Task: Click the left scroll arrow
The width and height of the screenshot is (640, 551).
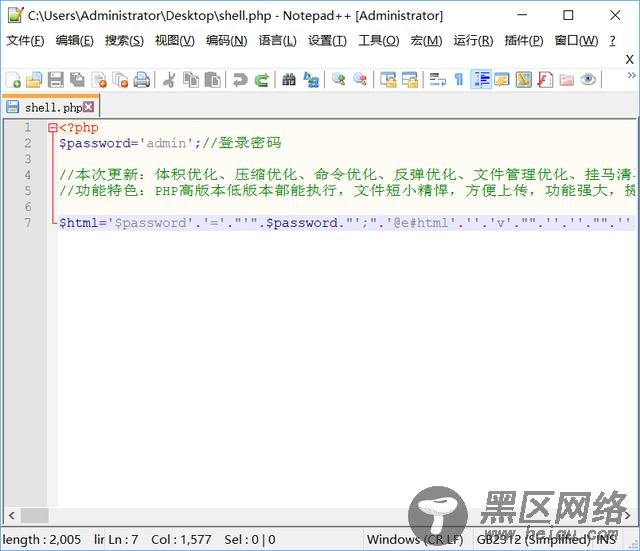Action: point(12,515)
